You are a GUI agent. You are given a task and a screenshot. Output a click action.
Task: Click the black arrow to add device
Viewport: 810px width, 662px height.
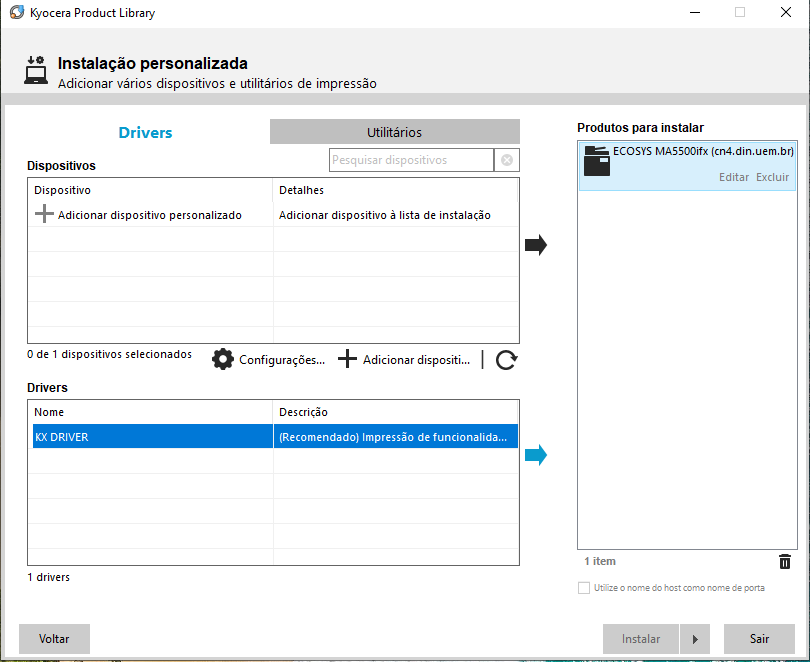(536, 245)
